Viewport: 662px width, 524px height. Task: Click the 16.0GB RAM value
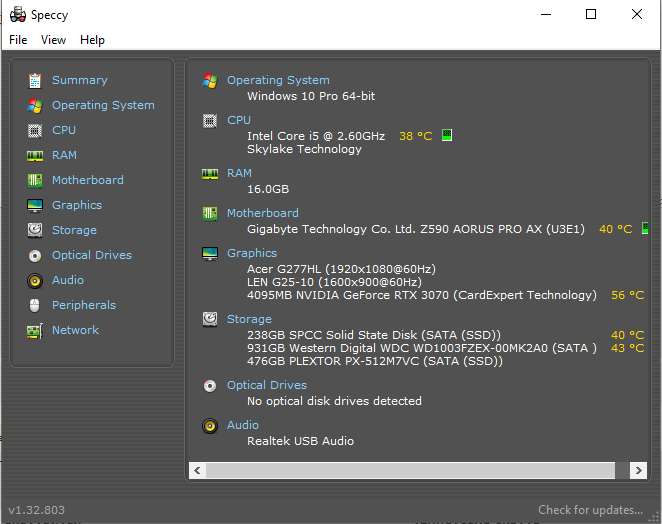click(268, 189)
